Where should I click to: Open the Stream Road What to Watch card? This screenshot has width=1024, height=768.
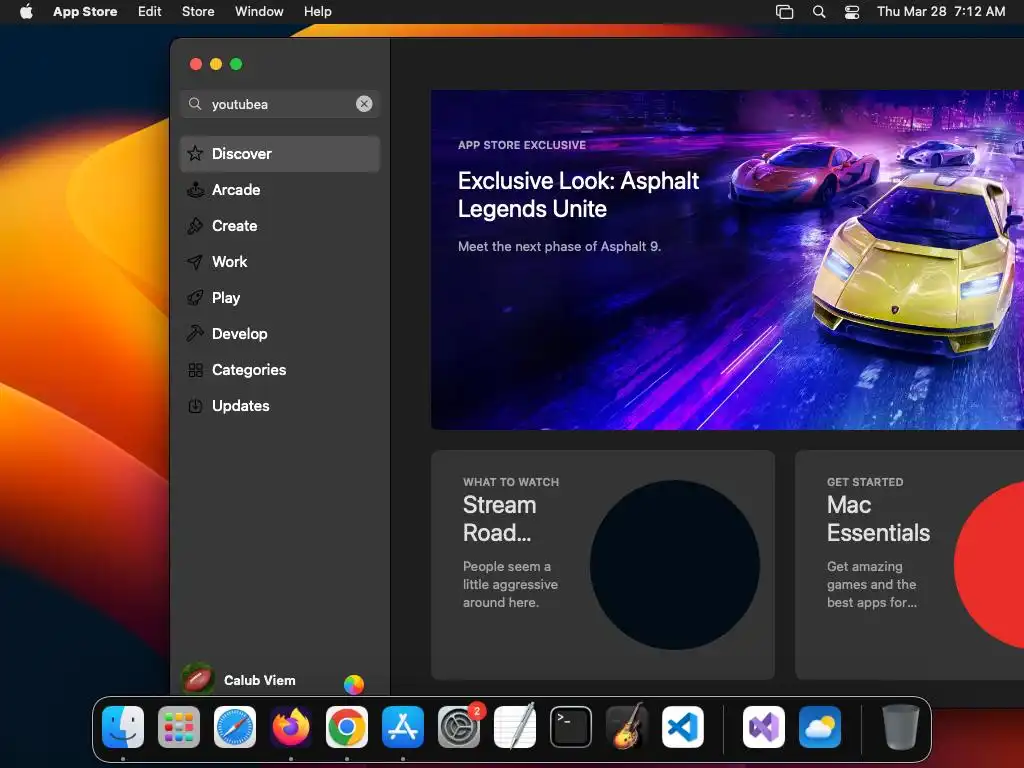point(603,565)
